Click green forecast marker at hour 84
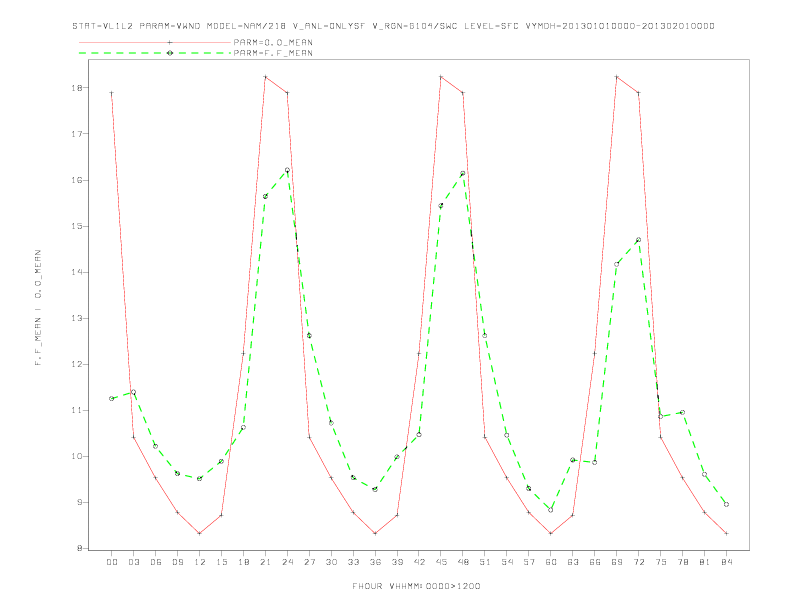 (726, 504)
